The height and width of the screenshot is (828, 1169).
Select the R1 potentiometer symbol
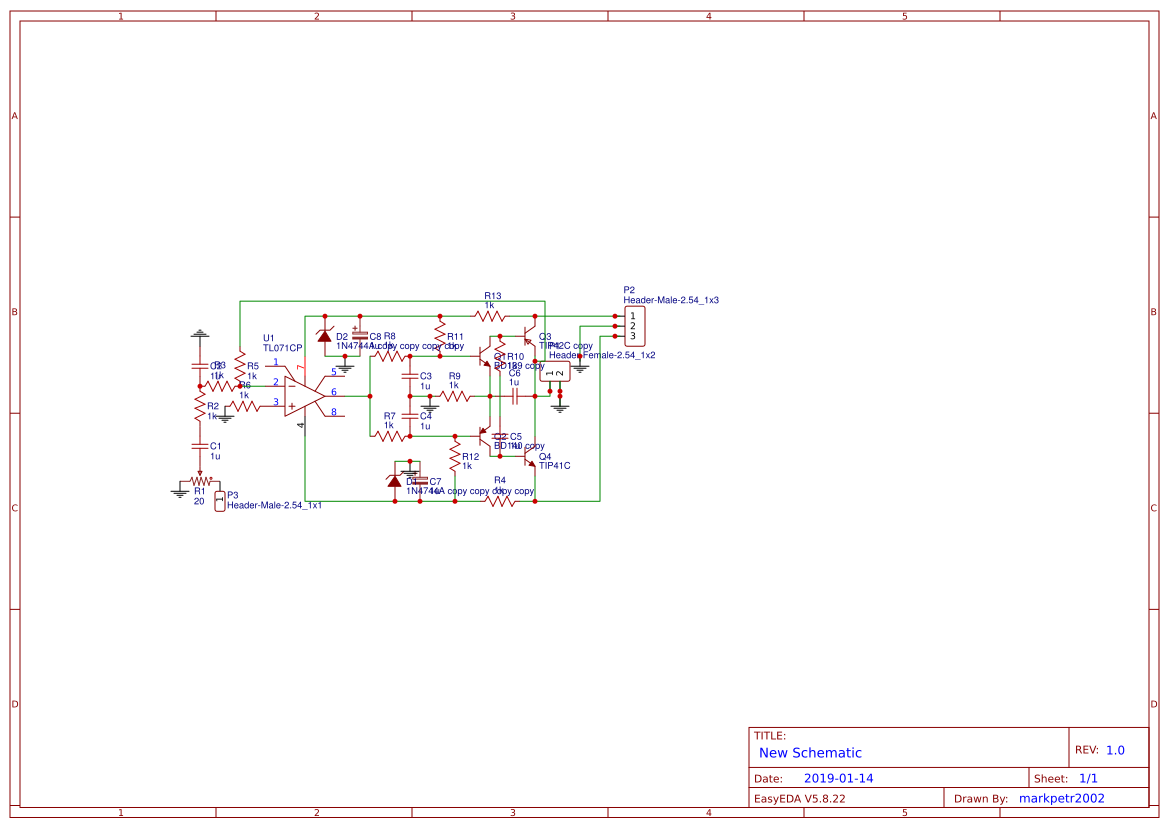pos(200,480)
